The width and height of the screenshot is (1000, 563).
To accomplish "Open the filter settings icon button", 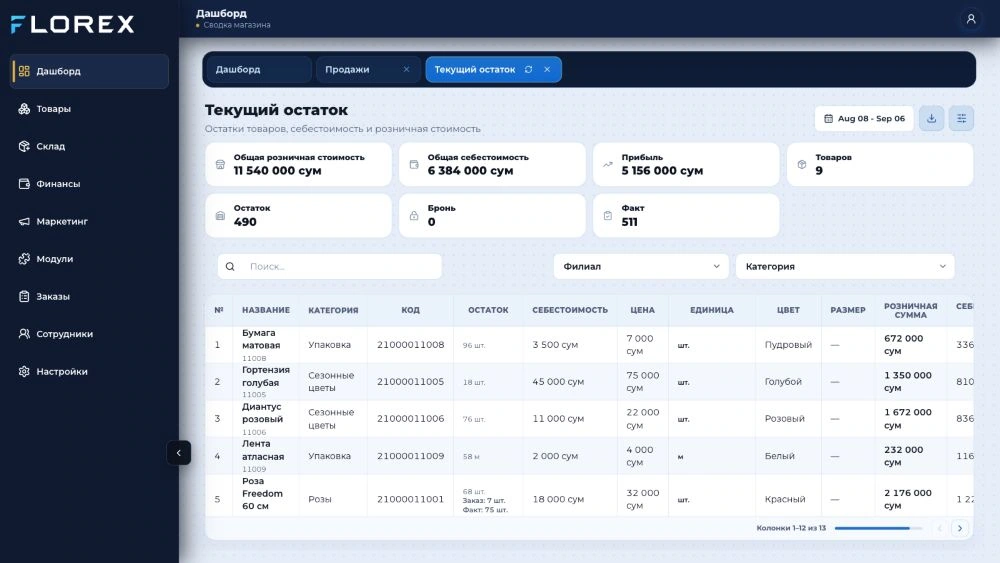I will pyautogui.click(x=961, y=119).
